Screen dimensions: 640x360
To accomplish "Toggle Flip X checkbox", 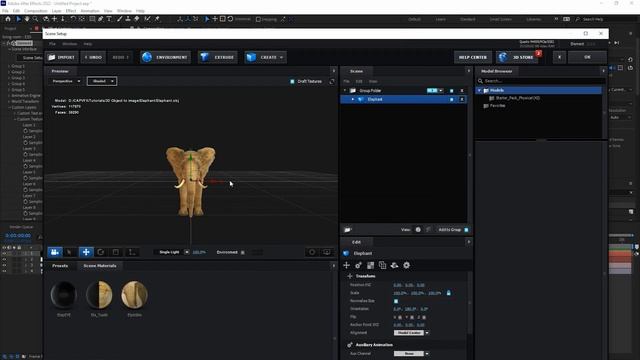I will click(x=400, y=317).
